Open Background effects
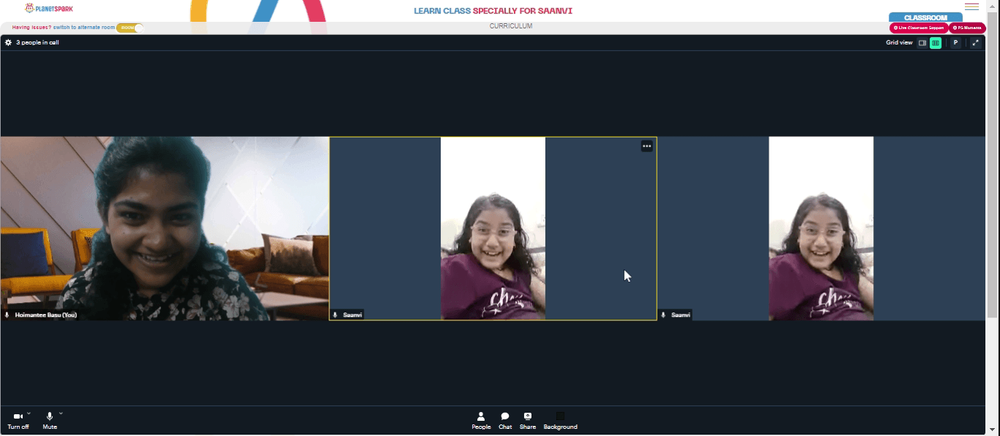Screen dimensions: 1000x436 [560, 421]
